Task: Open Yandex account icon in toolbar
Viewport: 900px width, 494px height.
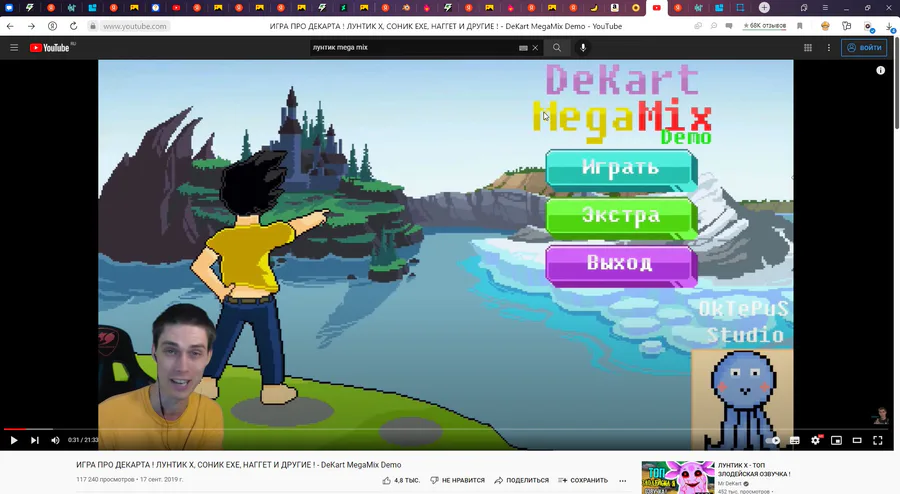Action: pyautogui.click(x=52, y=26)
